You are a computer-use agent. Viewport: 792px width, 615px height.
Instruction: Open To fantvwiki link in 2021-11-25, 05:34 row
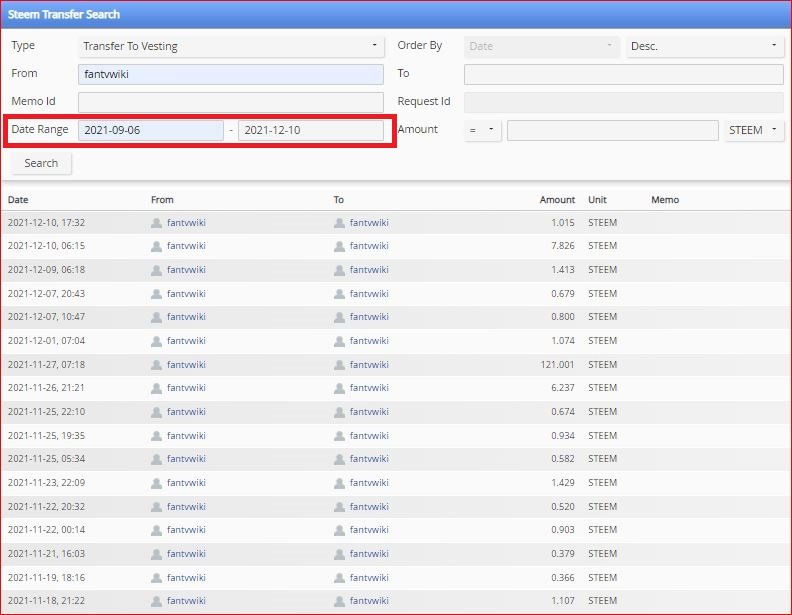(x=369, y=459)
